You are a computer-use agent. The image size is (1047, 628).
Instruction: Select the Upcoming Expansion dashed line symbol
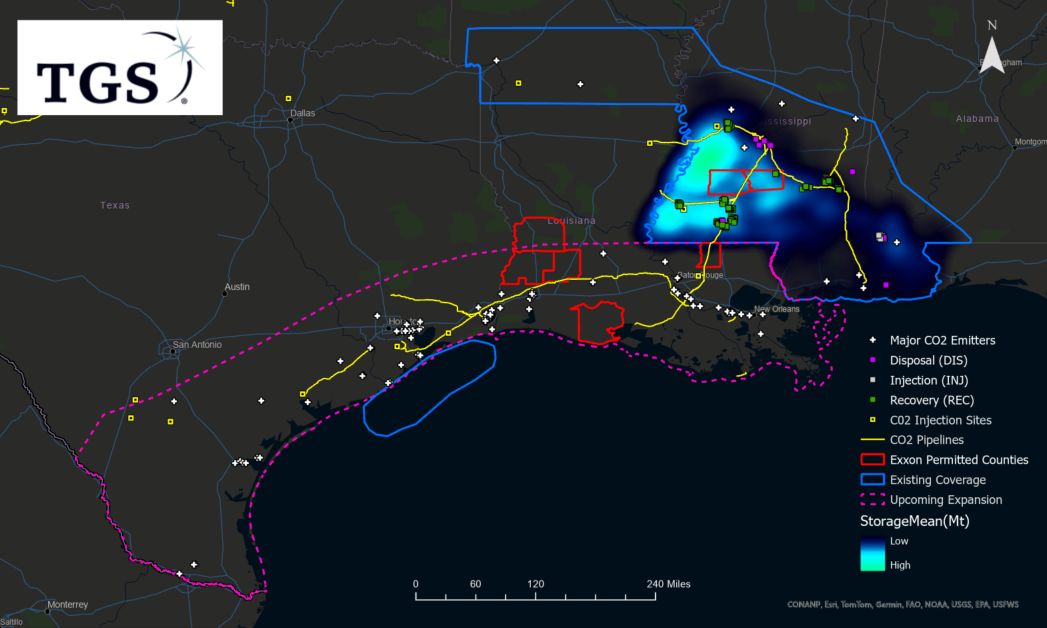coord(873,500)
